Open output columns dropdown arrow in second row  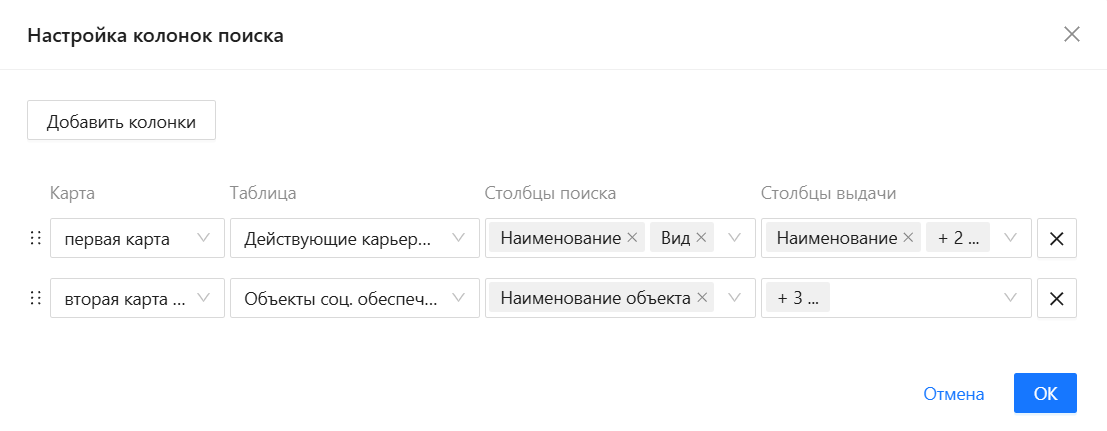pyautogui.click(x=1011, y=297)
